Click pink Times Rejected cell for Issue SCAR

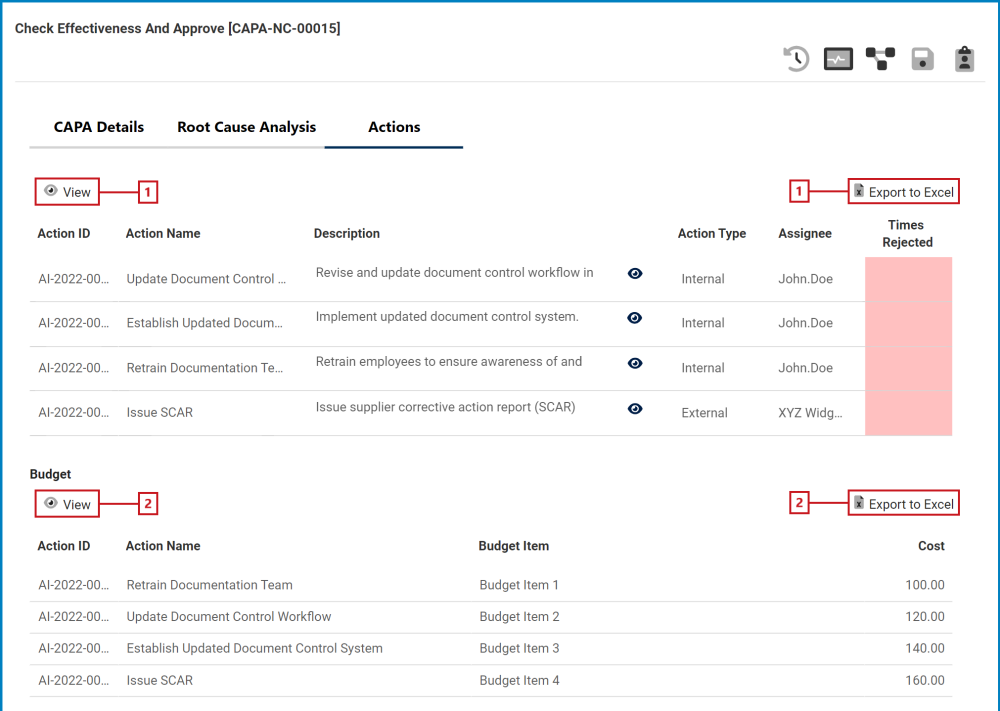pyautogui.click(x=908, y=413)
